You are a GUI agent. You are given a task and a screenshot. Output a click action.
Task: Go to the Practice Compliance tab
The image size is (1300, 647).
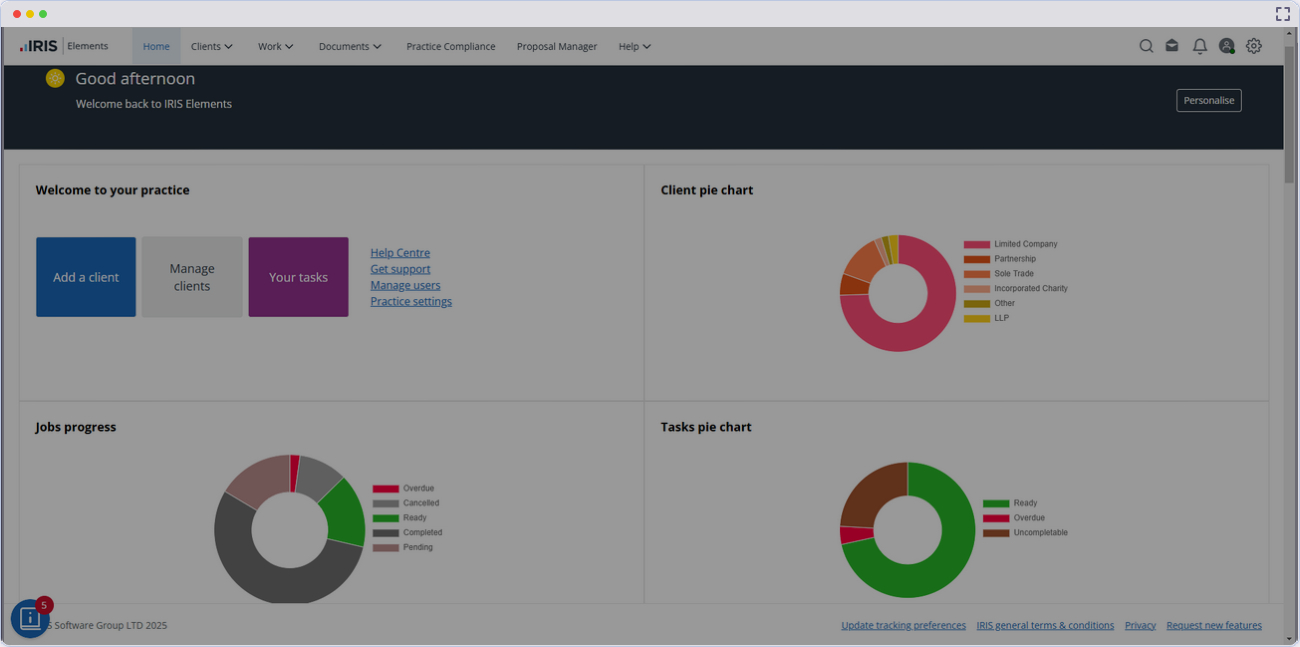[450, 46]
